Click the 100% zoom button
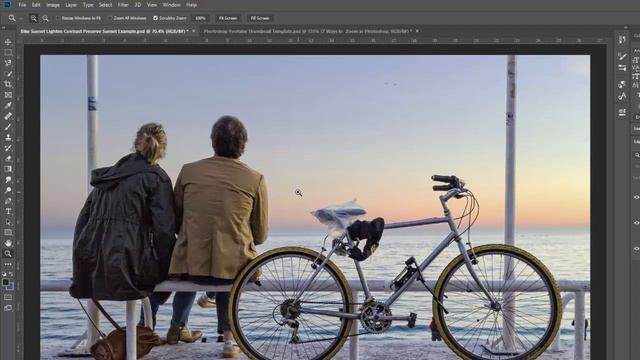 (200, 18)
